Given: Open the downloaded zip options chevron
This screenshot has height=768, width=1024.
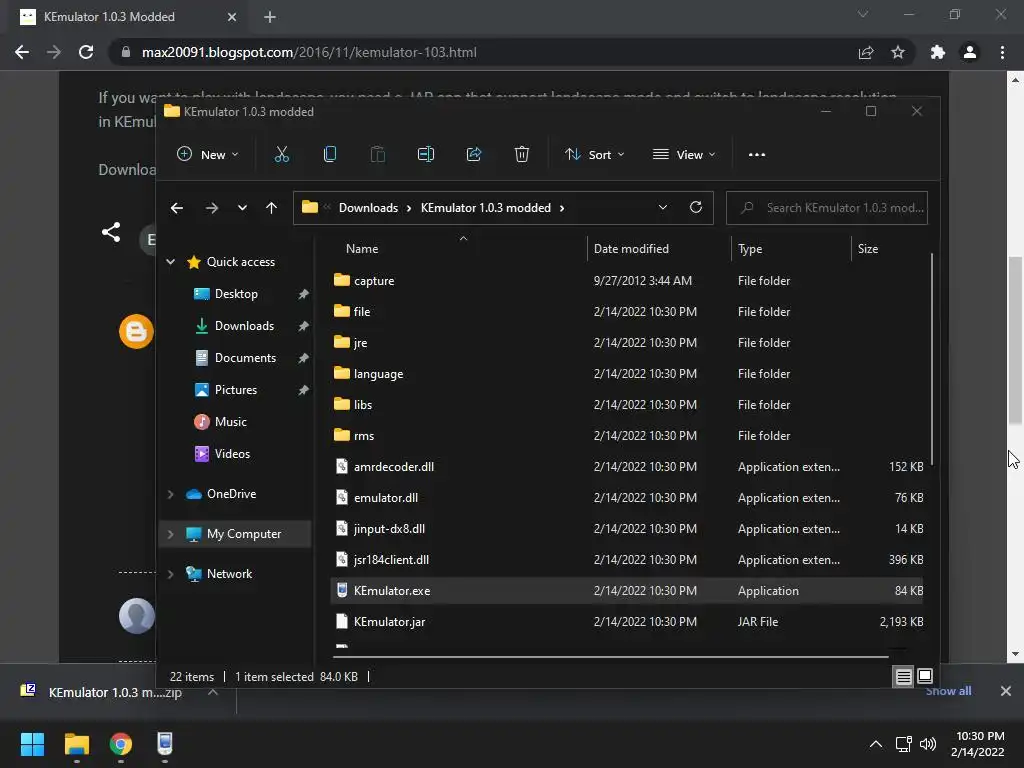Looking at the screenshot, I should 213,692.
